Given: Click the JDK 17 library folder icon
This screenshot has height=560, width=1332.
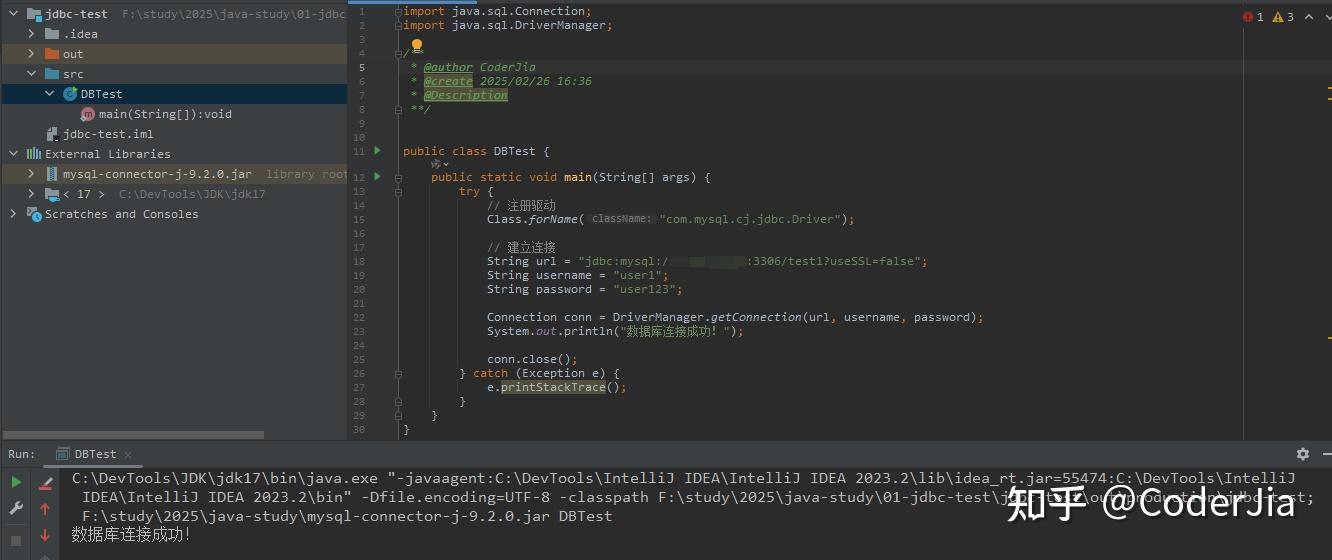Looking at the screenshot, I should point(52,194).
